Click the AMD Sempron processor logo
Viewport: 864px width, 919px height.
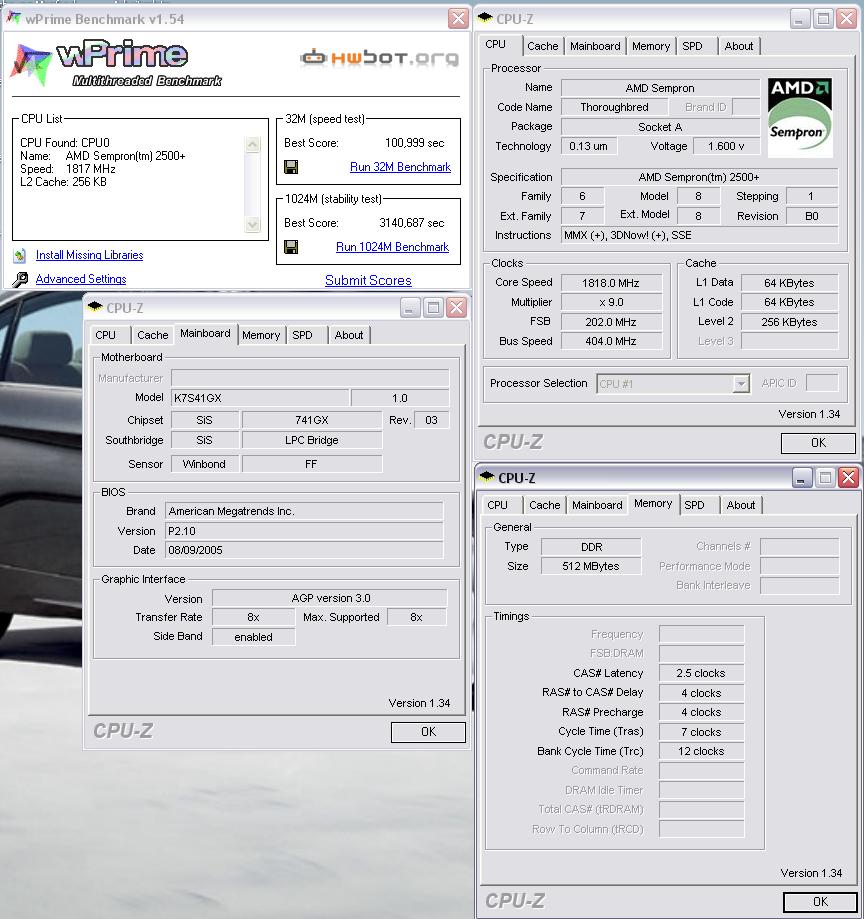click(800, 117)
